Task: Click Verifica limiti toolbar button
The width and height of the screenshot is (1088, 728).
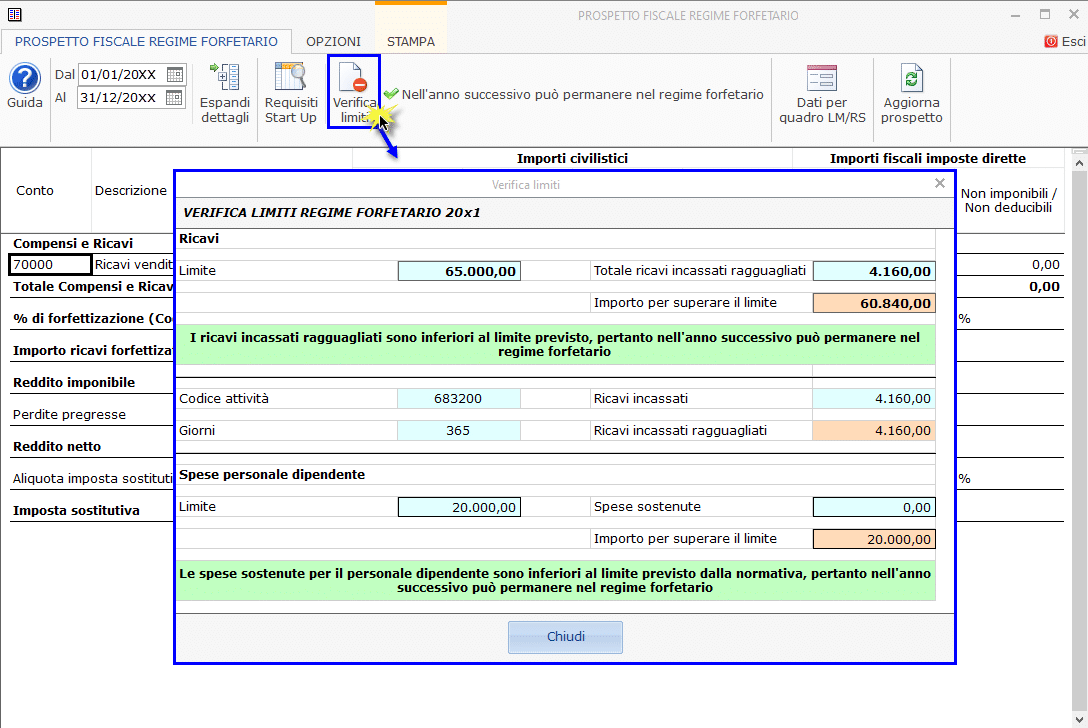Action: (354, 92)
